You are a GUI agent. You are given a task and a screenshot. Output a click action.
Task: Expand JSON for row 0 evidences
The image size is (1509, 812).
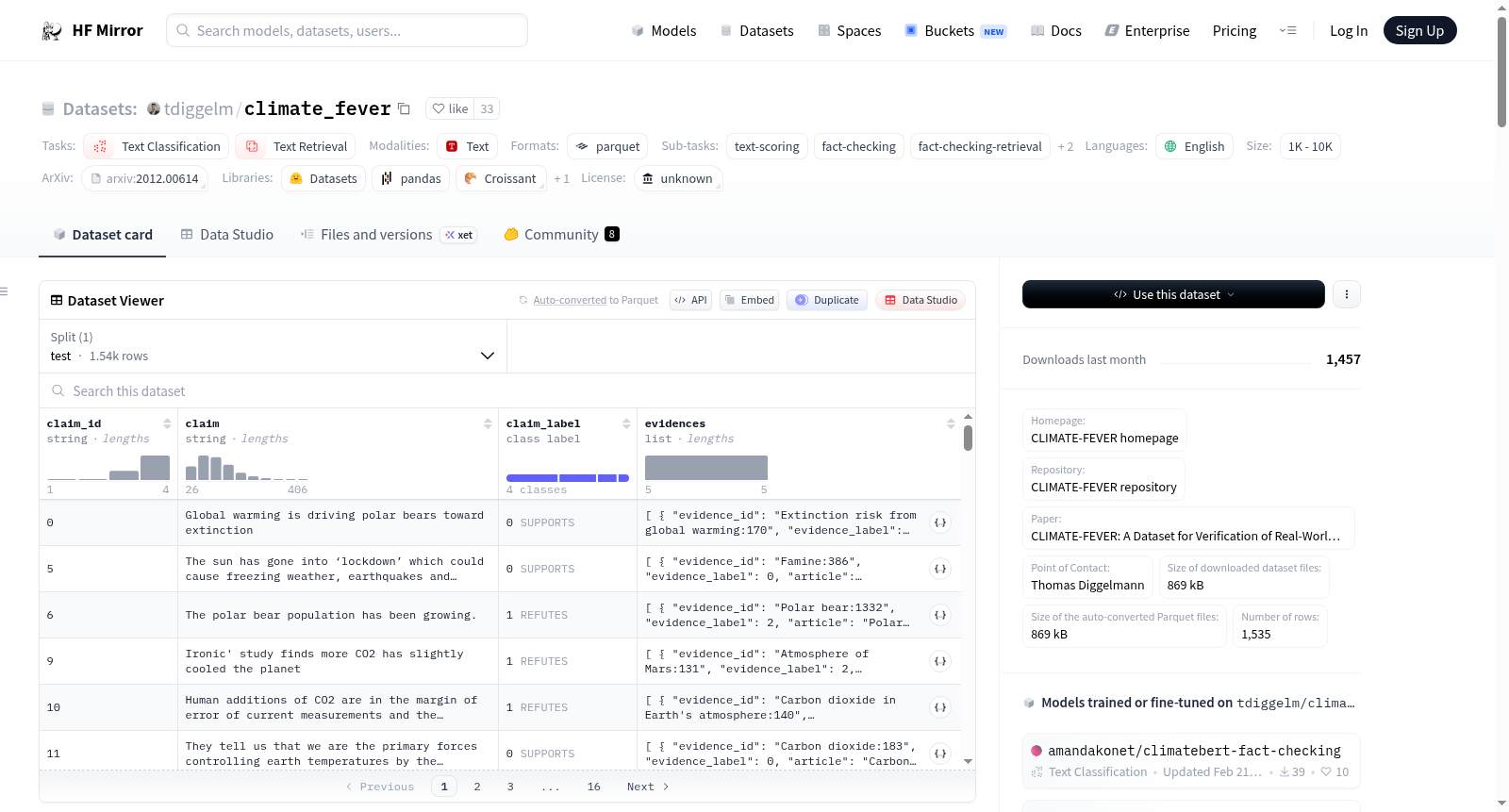(940, 522)
